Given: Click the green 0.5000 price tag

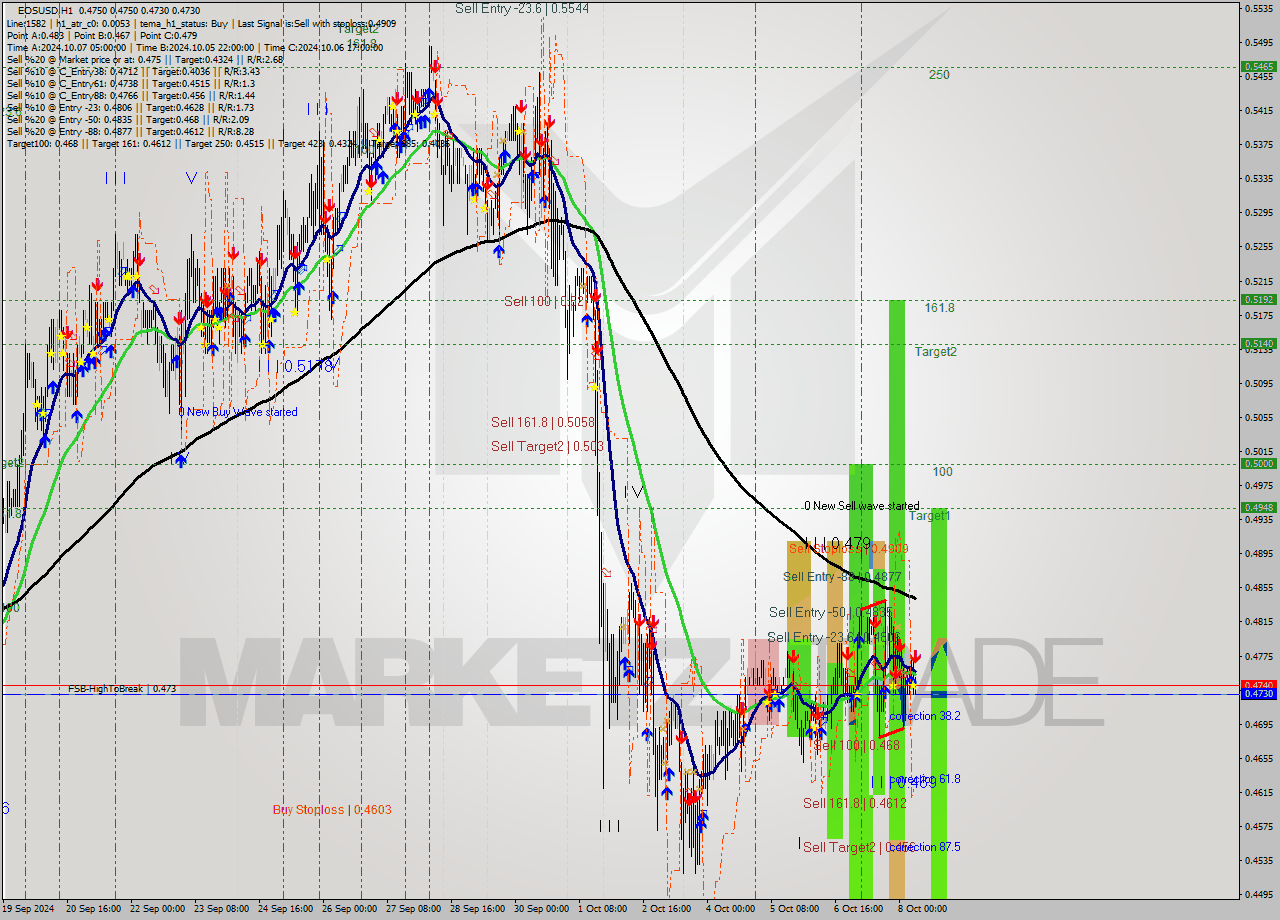Looking at the screenshot, I should point(1258,463).
